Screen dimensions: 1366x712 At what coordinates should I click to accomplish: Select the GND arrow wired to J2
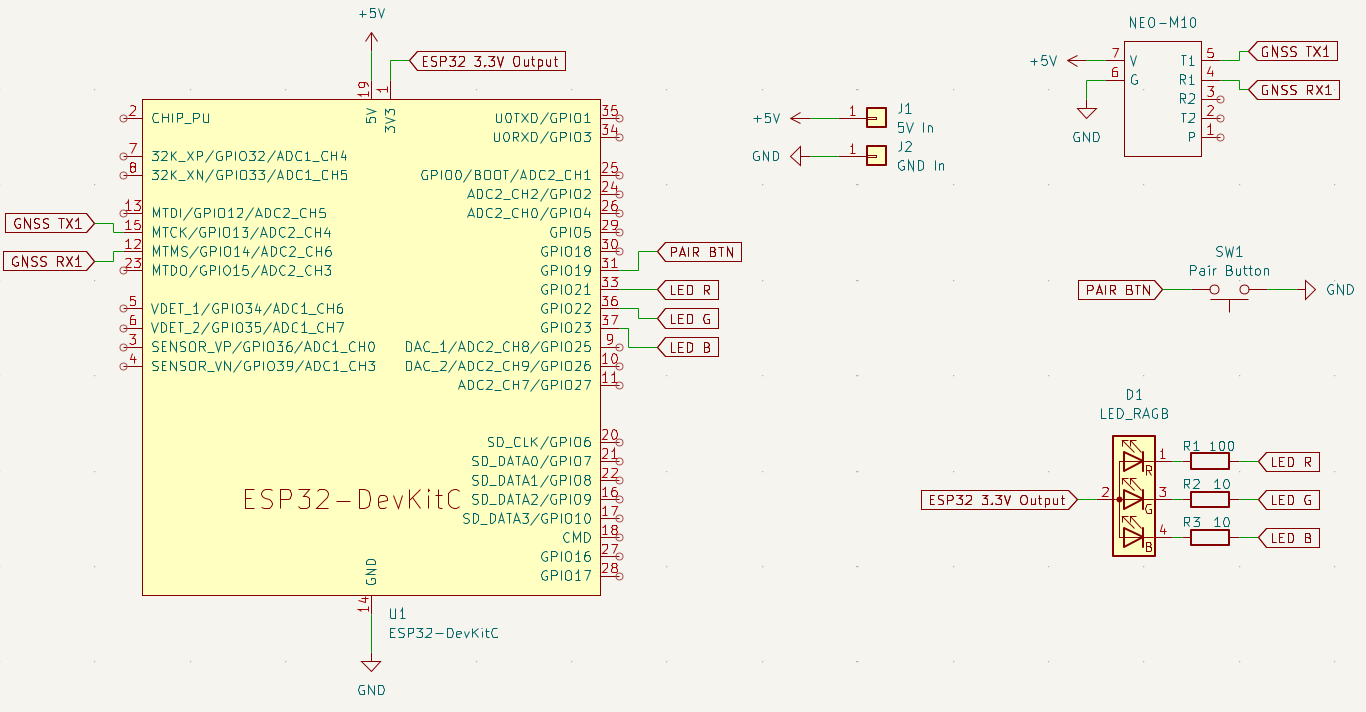[797, 156]
